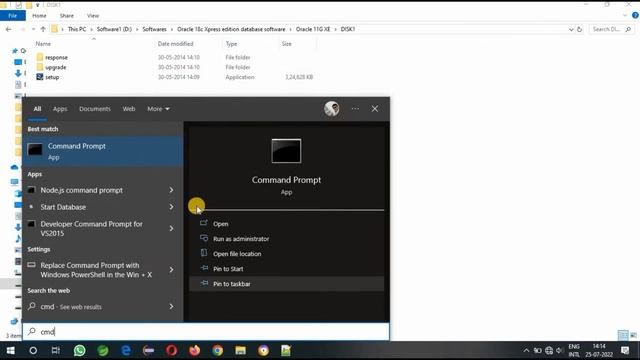Open WhatsApp from the taskbar
This screenshot has width=640, height=360.
click(80, 350)
